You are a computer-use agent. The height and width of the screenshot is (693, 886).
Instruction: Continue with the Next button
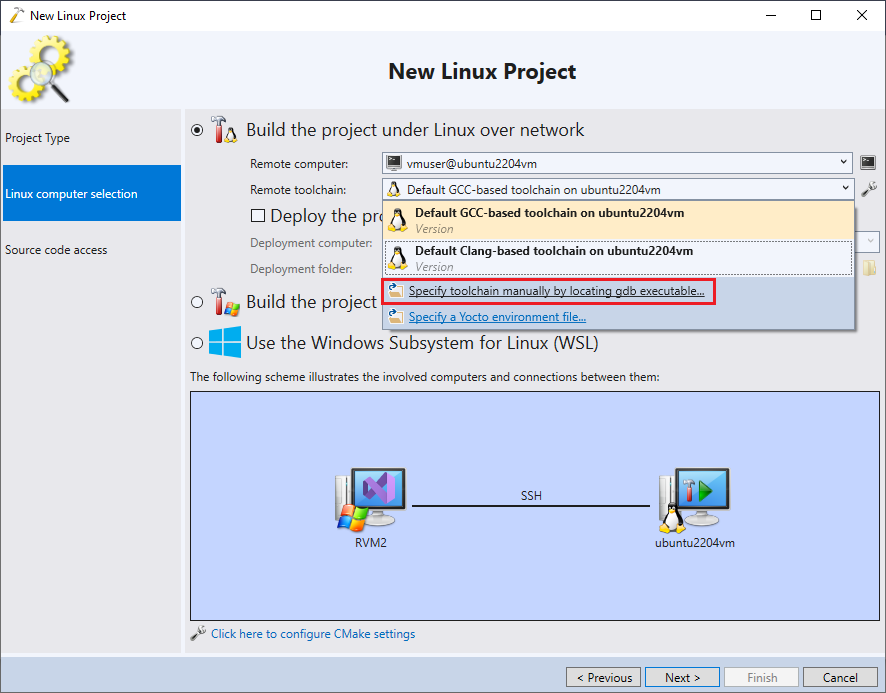point(682,677)
